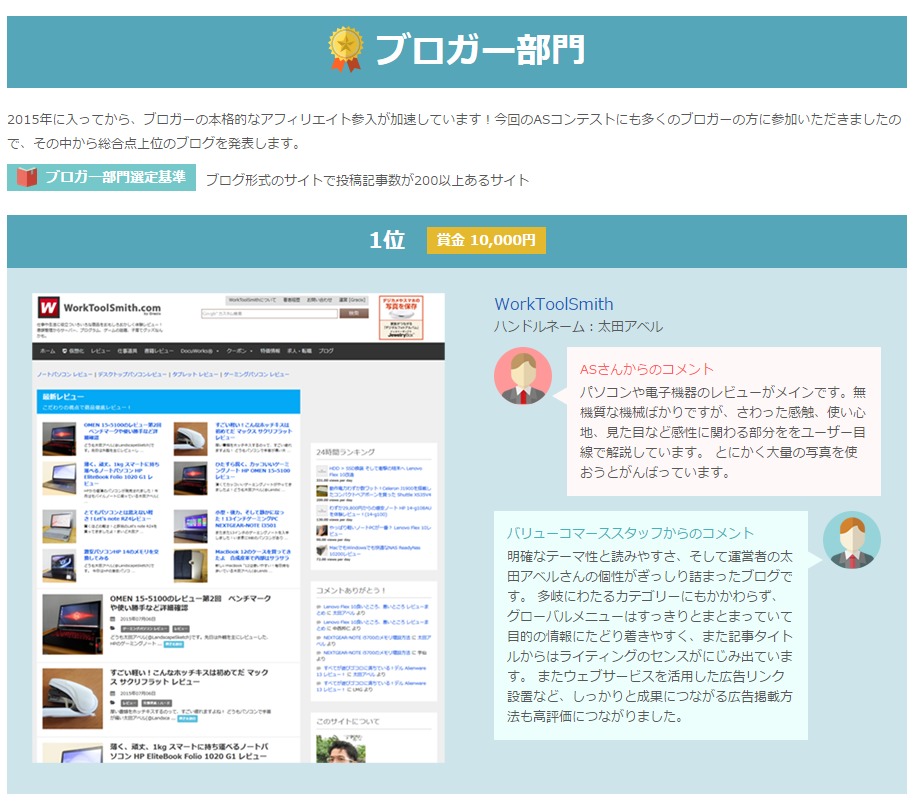
Task: Click the OMEN 15-5100 review article title
Action: click(190, 603)
